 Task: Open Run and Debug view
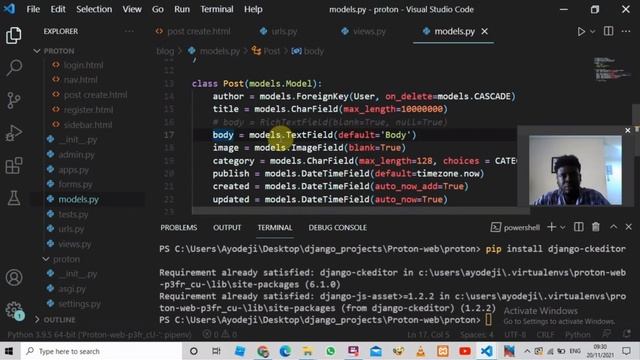pos(14,133)
